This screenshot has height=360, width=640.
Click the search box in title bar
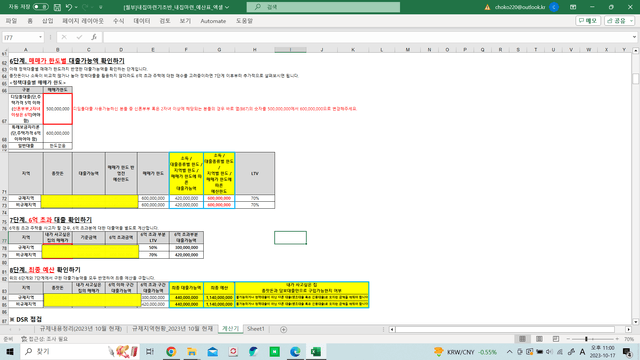point(323,7)
